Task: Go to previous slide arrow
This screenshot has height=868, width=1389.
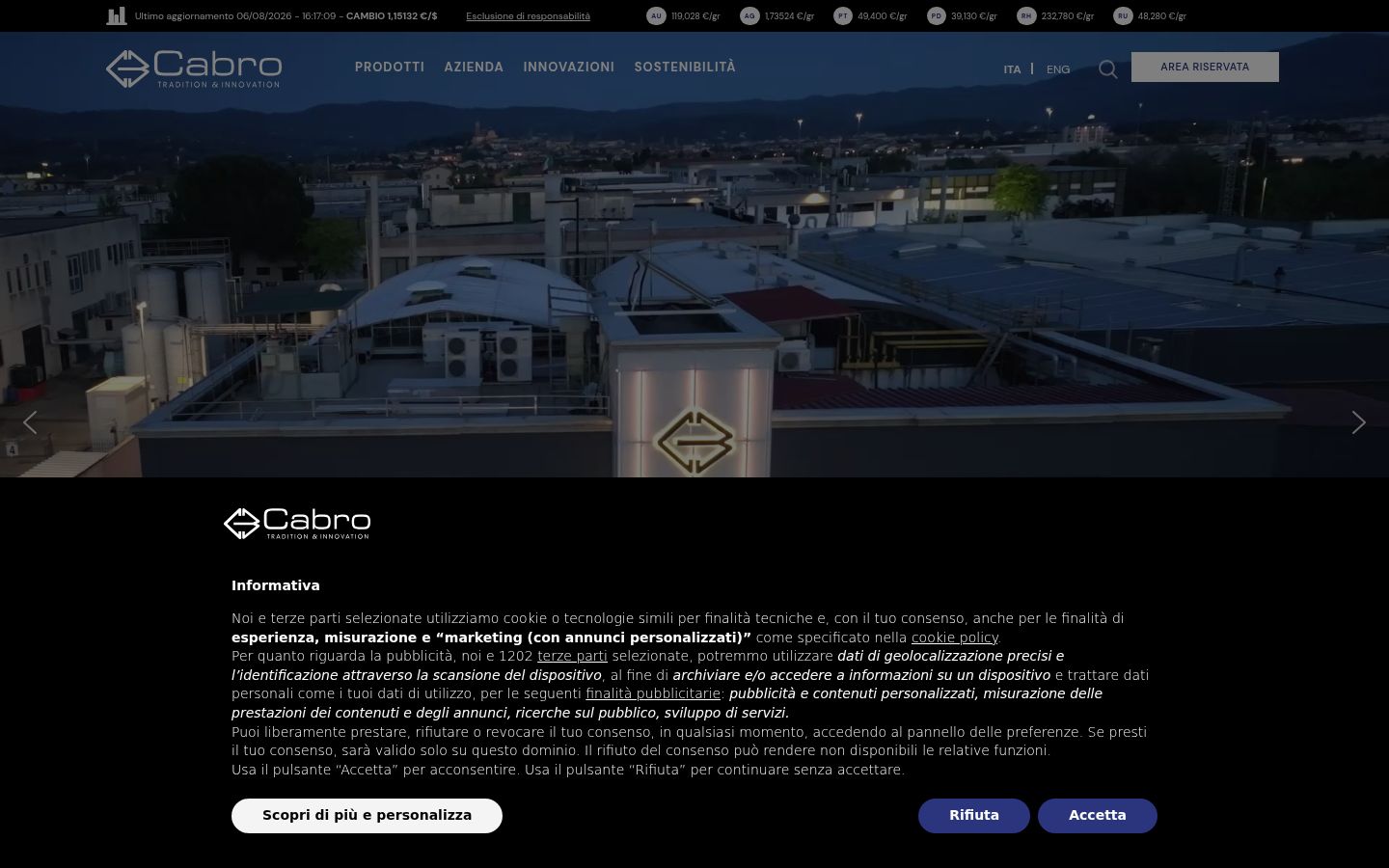Action: tap(30, 422)
